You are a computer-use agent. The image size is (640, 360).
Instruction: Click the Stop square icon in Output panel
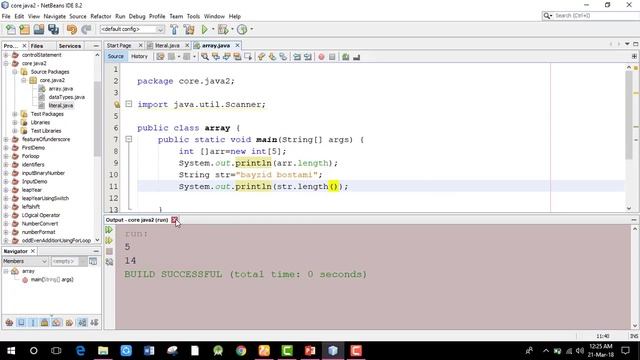click(x=109, y=251)
